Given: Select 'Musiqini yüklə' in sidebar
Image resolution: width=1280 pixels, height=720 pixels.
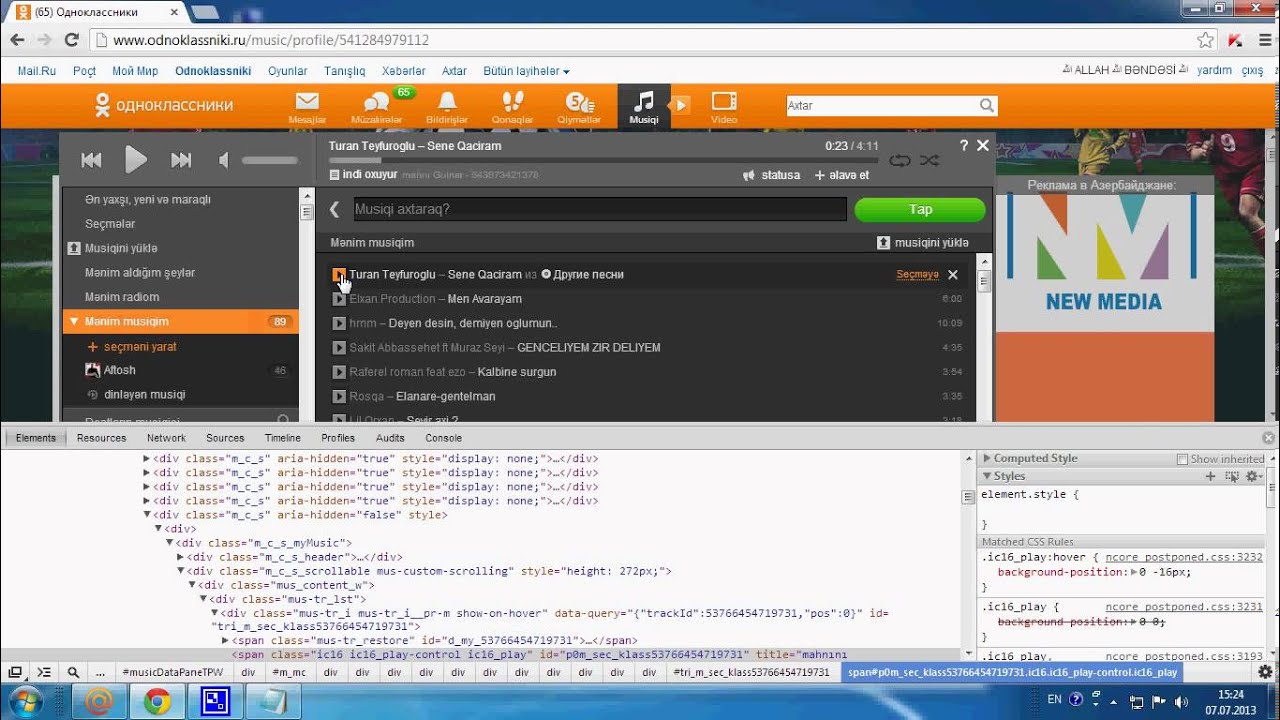Looking at the screenshot, I should pyautogui.click(x=121, y=248).
